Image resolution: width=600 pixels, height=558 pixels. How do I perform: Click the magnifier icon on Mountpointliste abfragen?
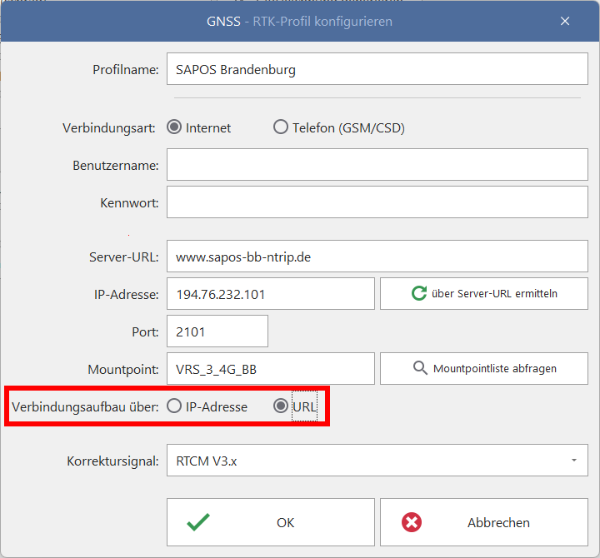pos(420,368)
